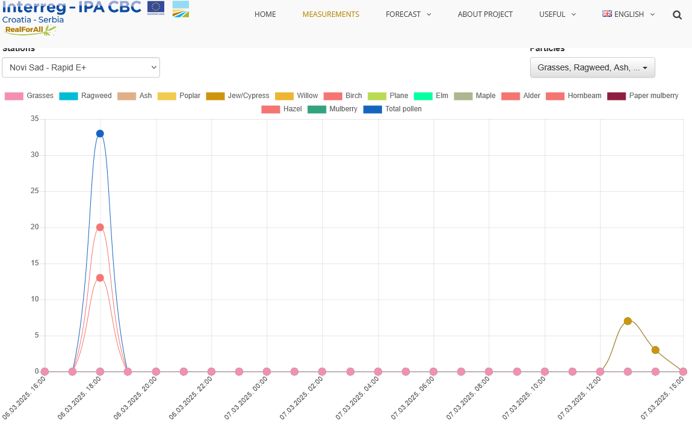Click the search magnifier icon
Image resolution: width=692 pixels, height=429 pixels.
pyautogui.click(x=677, y=15)
